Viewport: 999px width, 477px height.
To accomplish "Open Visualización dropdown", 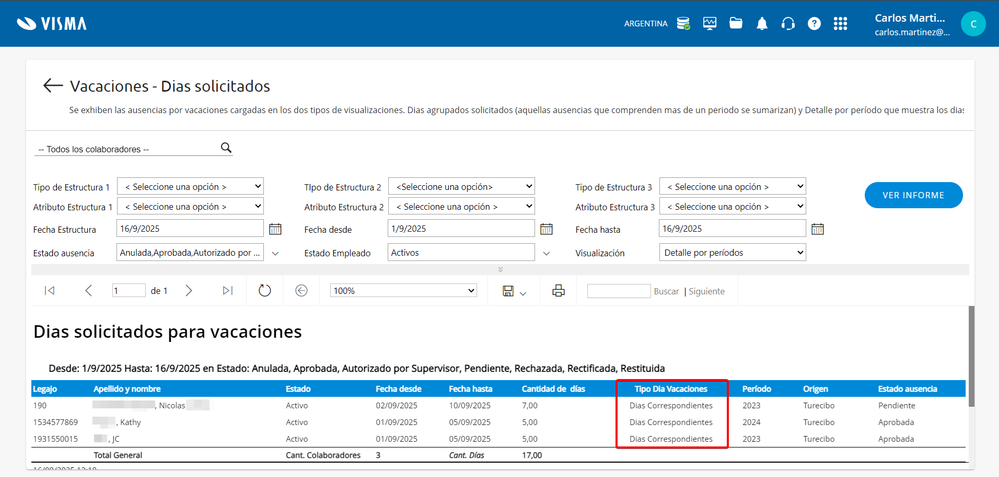I will (733, 252).
